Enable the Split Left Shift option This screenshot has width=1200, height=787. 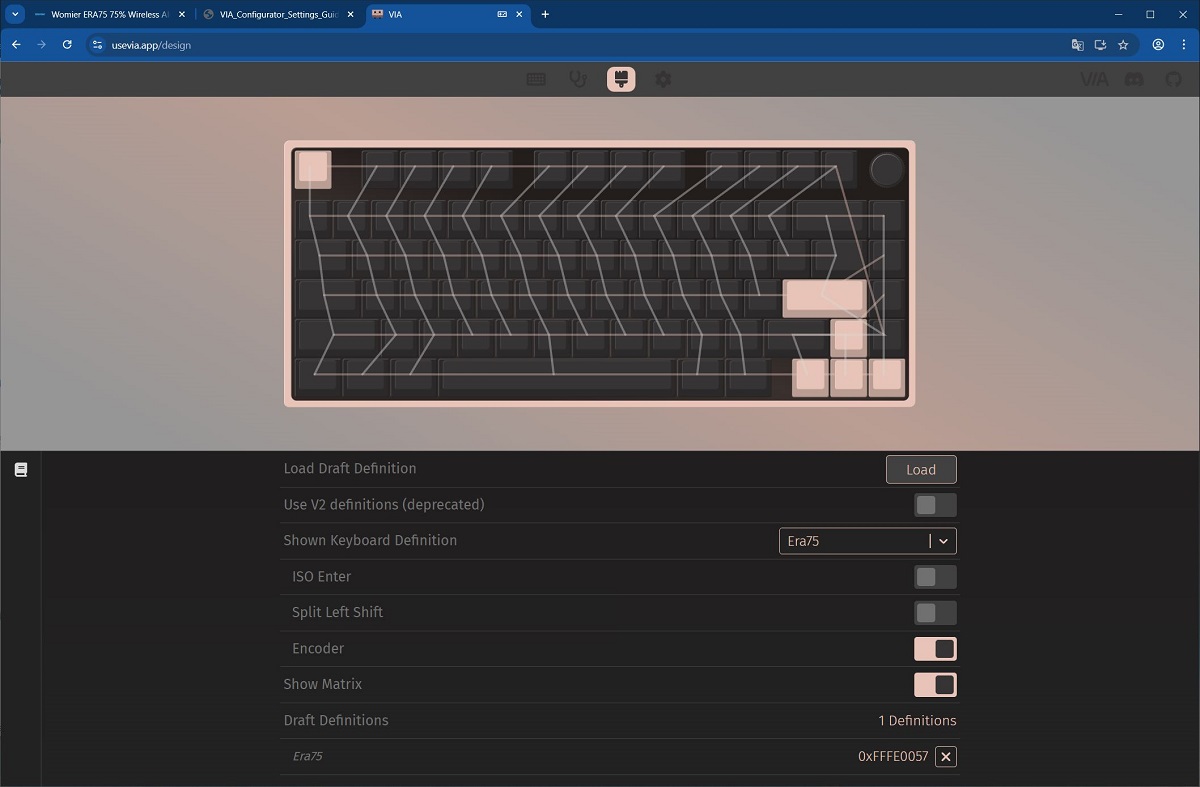[x=935, y=613]
